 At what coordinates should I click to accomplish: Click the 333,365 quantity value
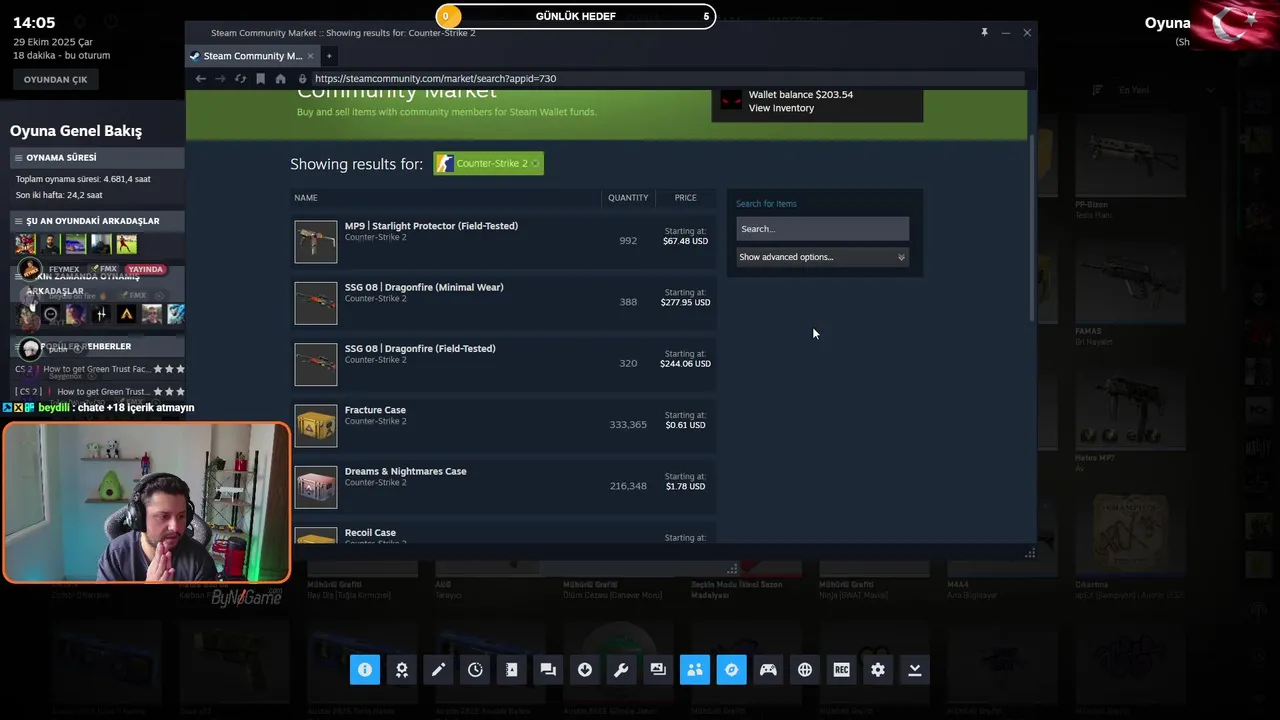pyautogui.click(x=628, y=425)
